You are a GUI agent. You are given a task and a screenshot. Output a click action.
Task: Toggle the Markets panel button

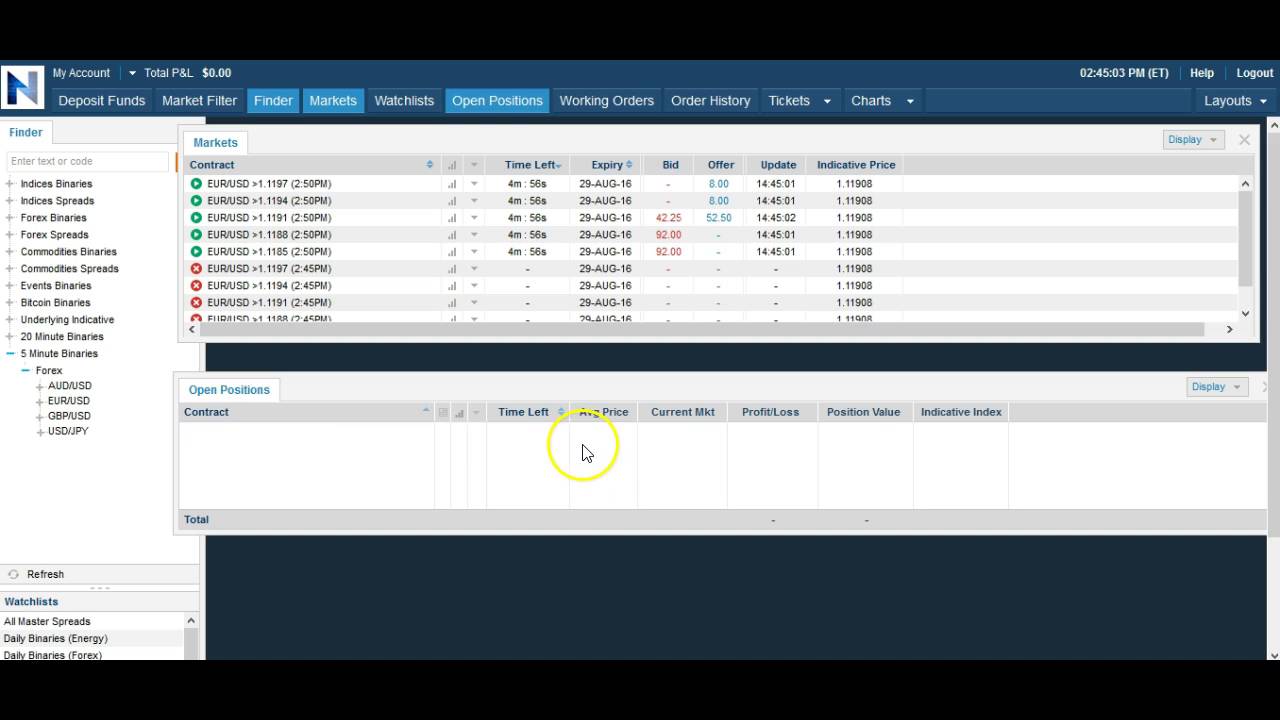pyautogui.click(x=333, y=100)
